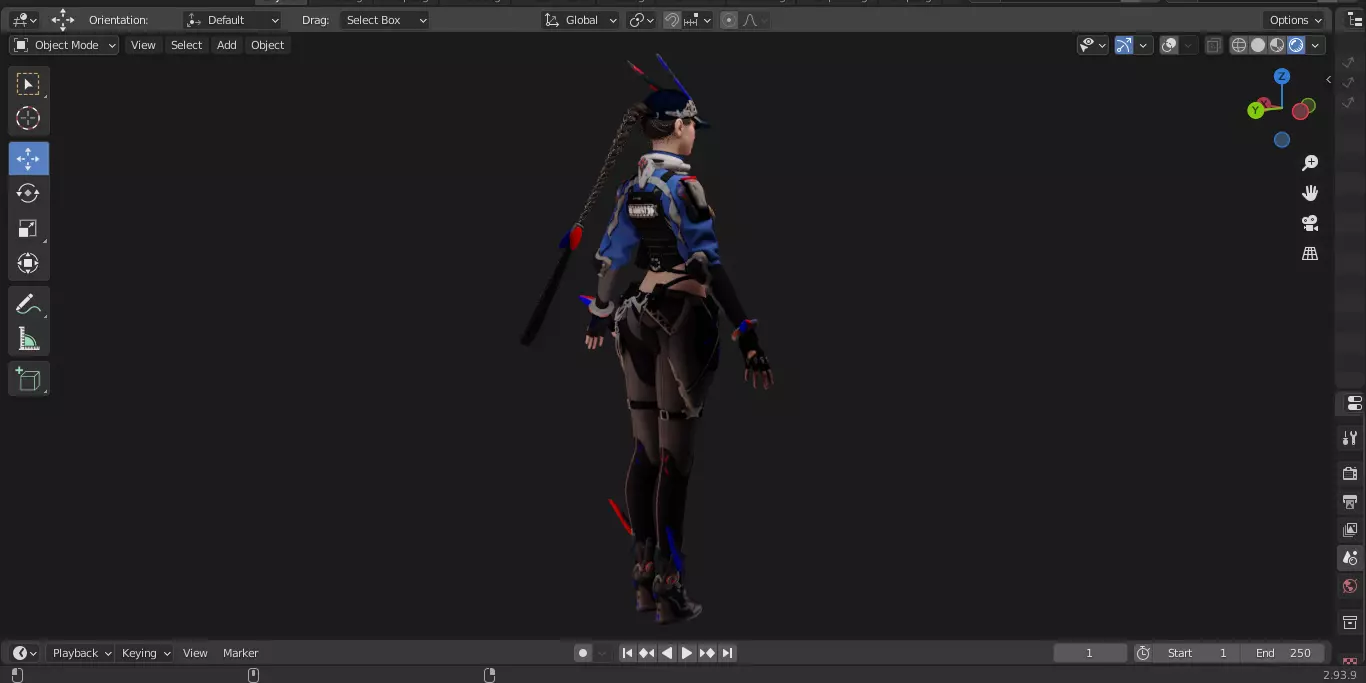Viewport: 1366px width, 683px height.
Task: Select the Scale tool
Action: [28, 228]
